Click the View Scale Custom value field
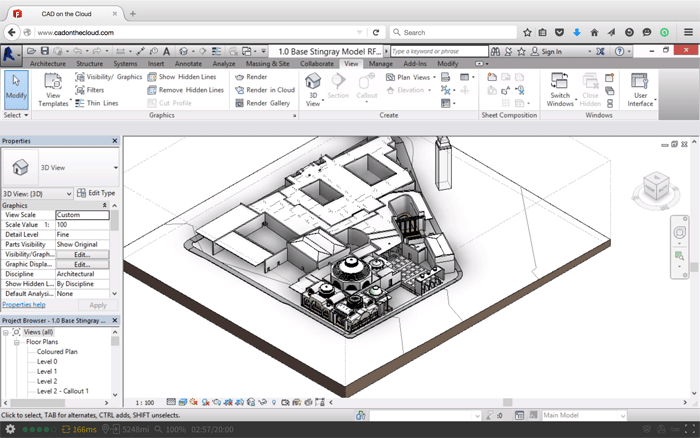The image size is (700, 438). coord(83,215)
